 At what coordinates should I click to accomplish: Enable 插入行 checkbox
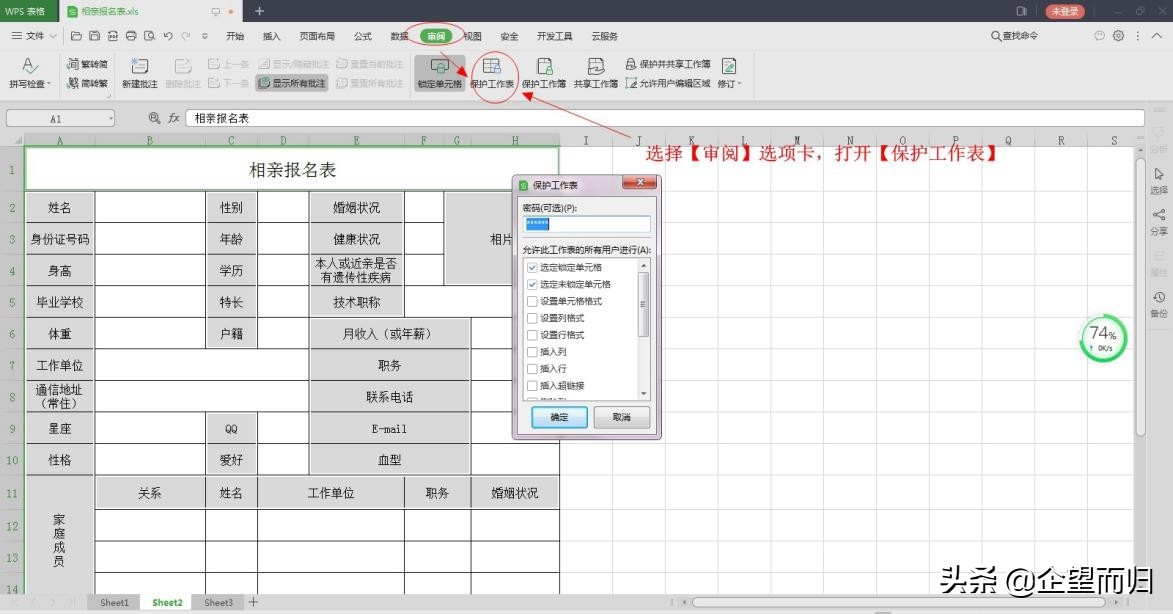click(532, 369)
